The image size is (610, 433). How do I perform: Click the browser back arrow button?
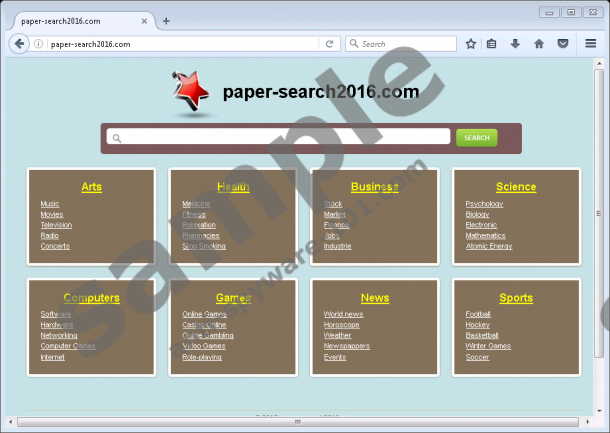19,43
